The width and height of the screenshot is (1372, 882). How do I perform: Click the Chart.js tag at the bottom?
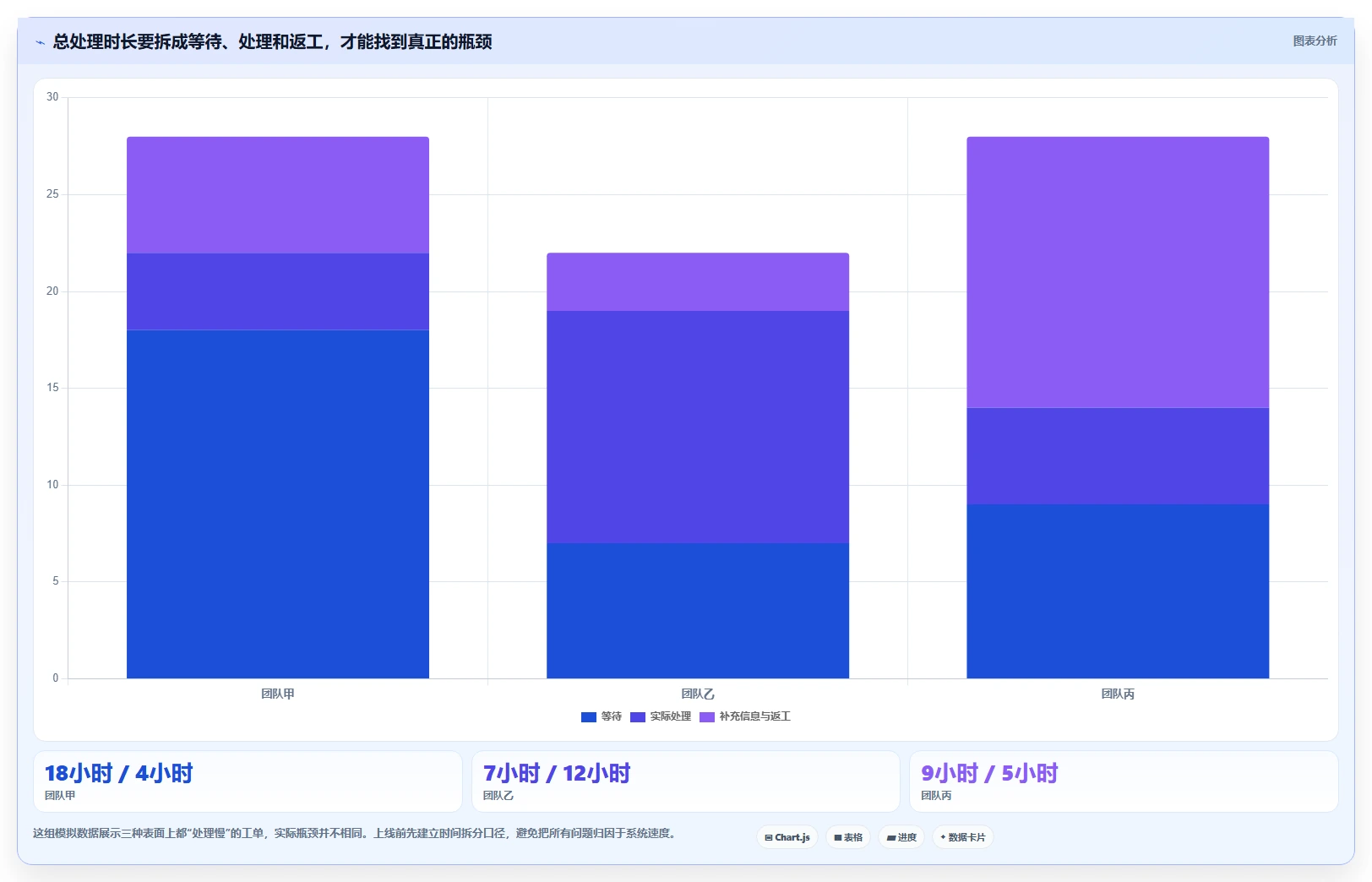787,837
